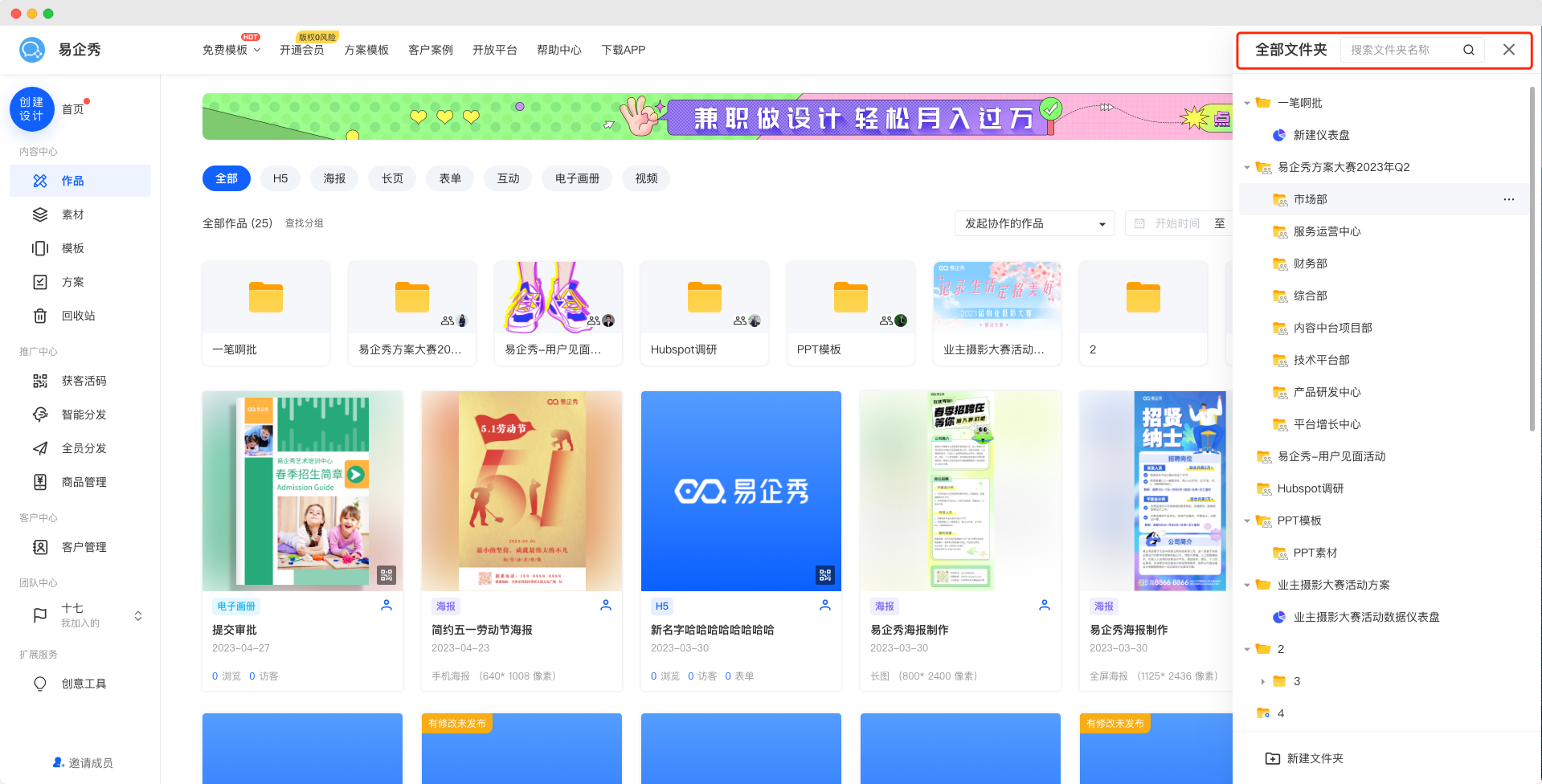Select the 海报 filter tab
The image size is (1542, 784).
click(334, 178)
